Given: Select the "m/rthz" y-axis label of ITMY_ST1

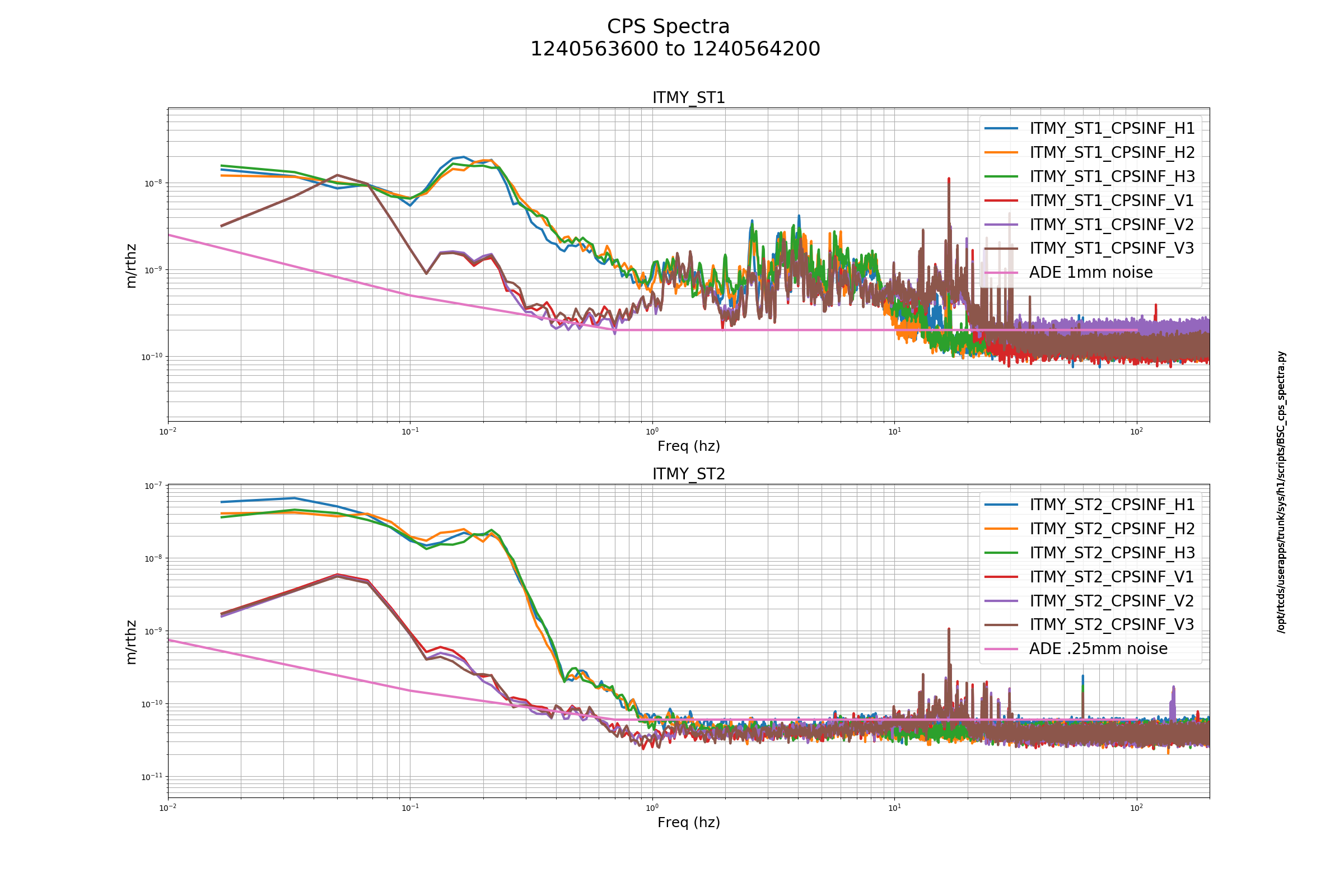Looking at the screenshot, I should (x=132, y=265).
